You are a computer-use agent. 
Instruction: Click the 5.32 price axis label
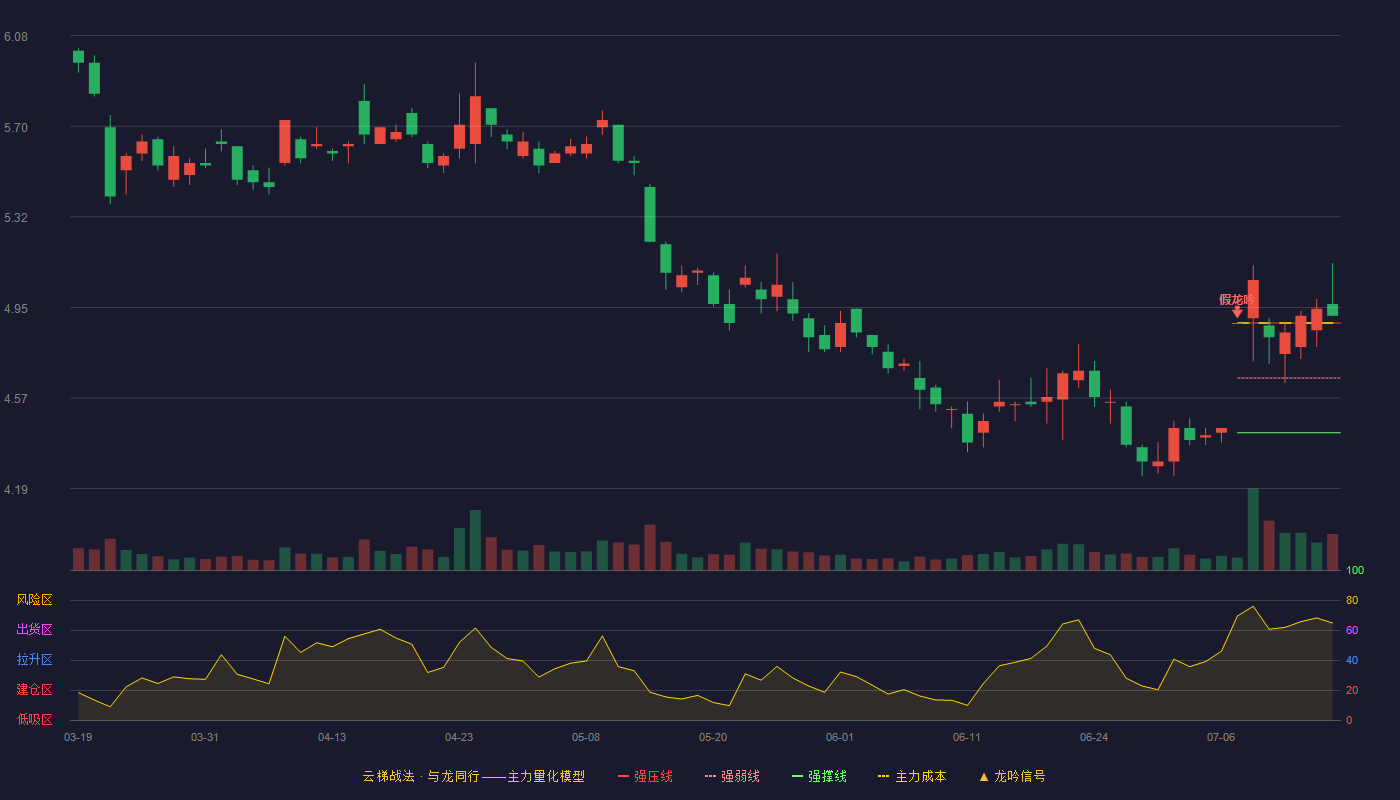click(x=16, y=218)
